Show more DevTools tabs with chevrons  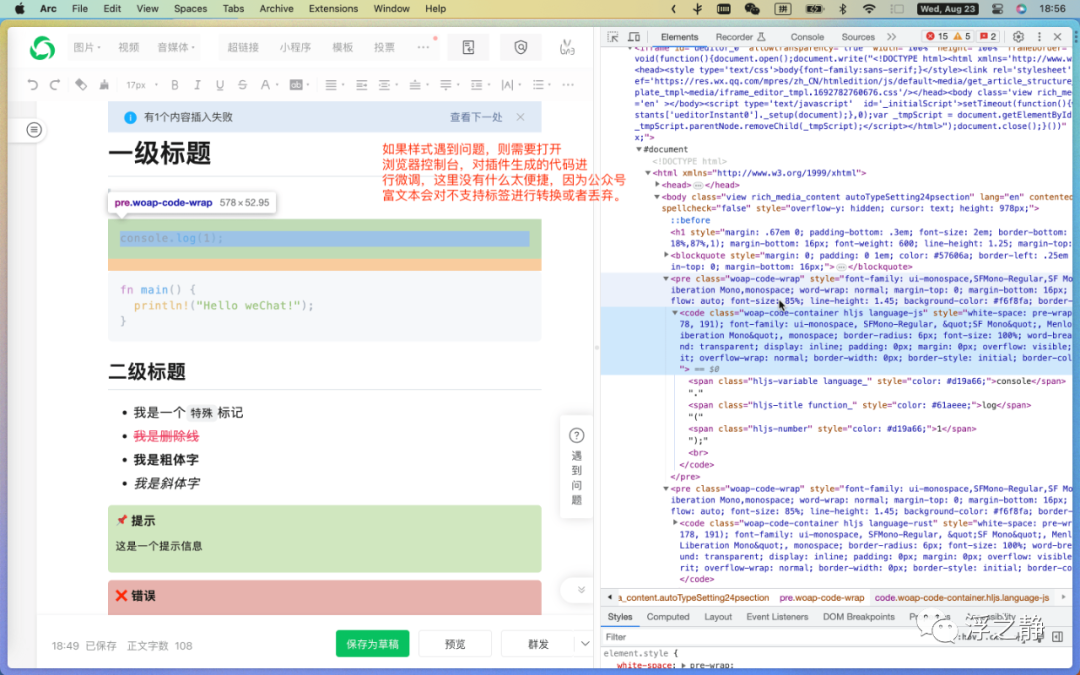[891, 37]
